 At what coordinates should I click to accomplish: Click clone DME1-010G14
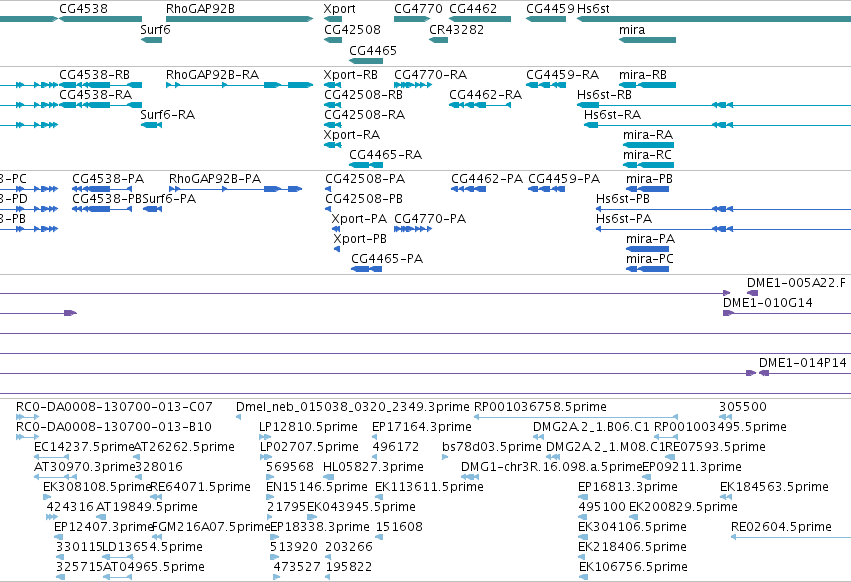tap(768, 303)
